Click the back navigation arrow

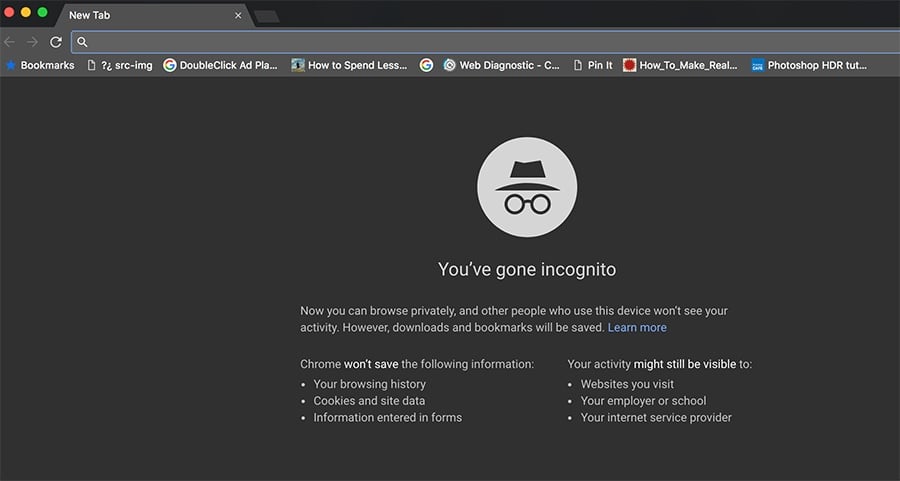pyautogui.click(x=9, y=42)
